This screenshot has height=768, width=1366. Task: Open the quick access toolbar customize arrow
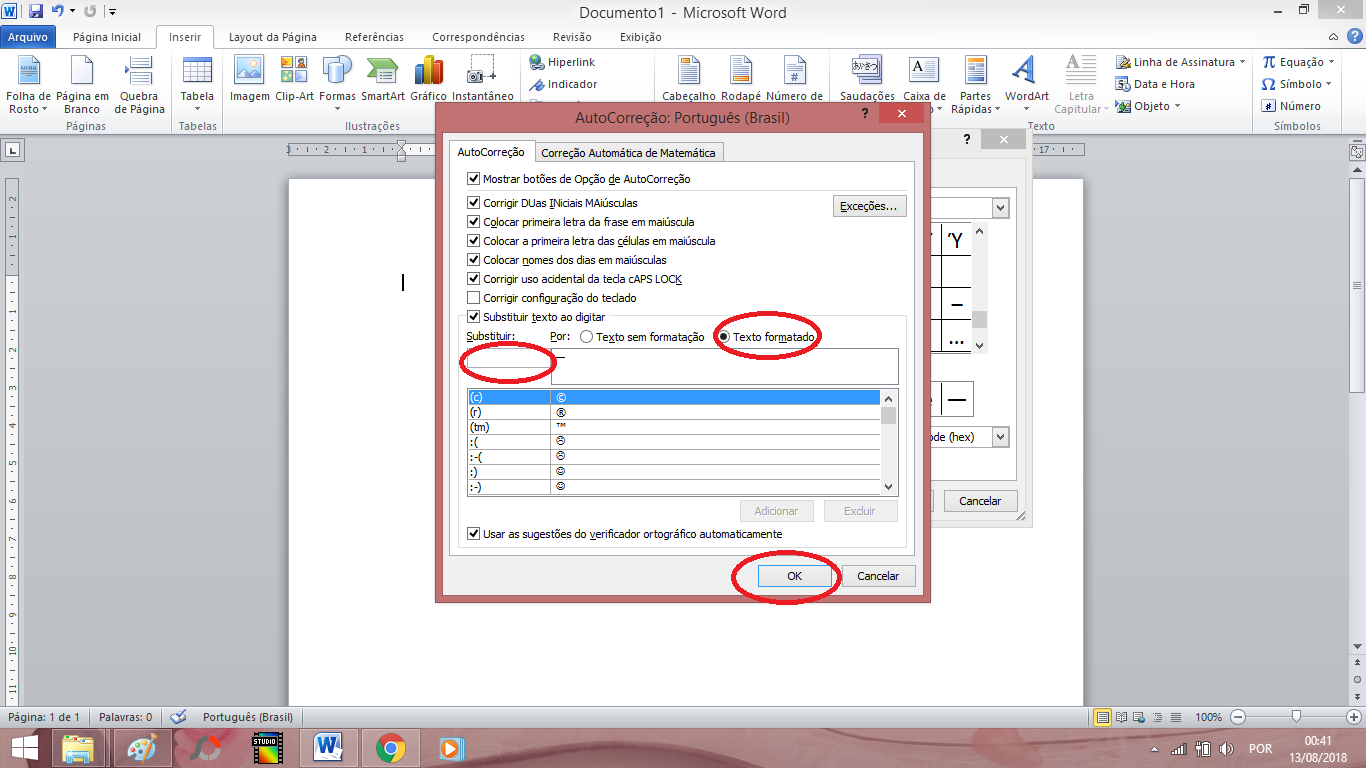click(x=111, y=12)
